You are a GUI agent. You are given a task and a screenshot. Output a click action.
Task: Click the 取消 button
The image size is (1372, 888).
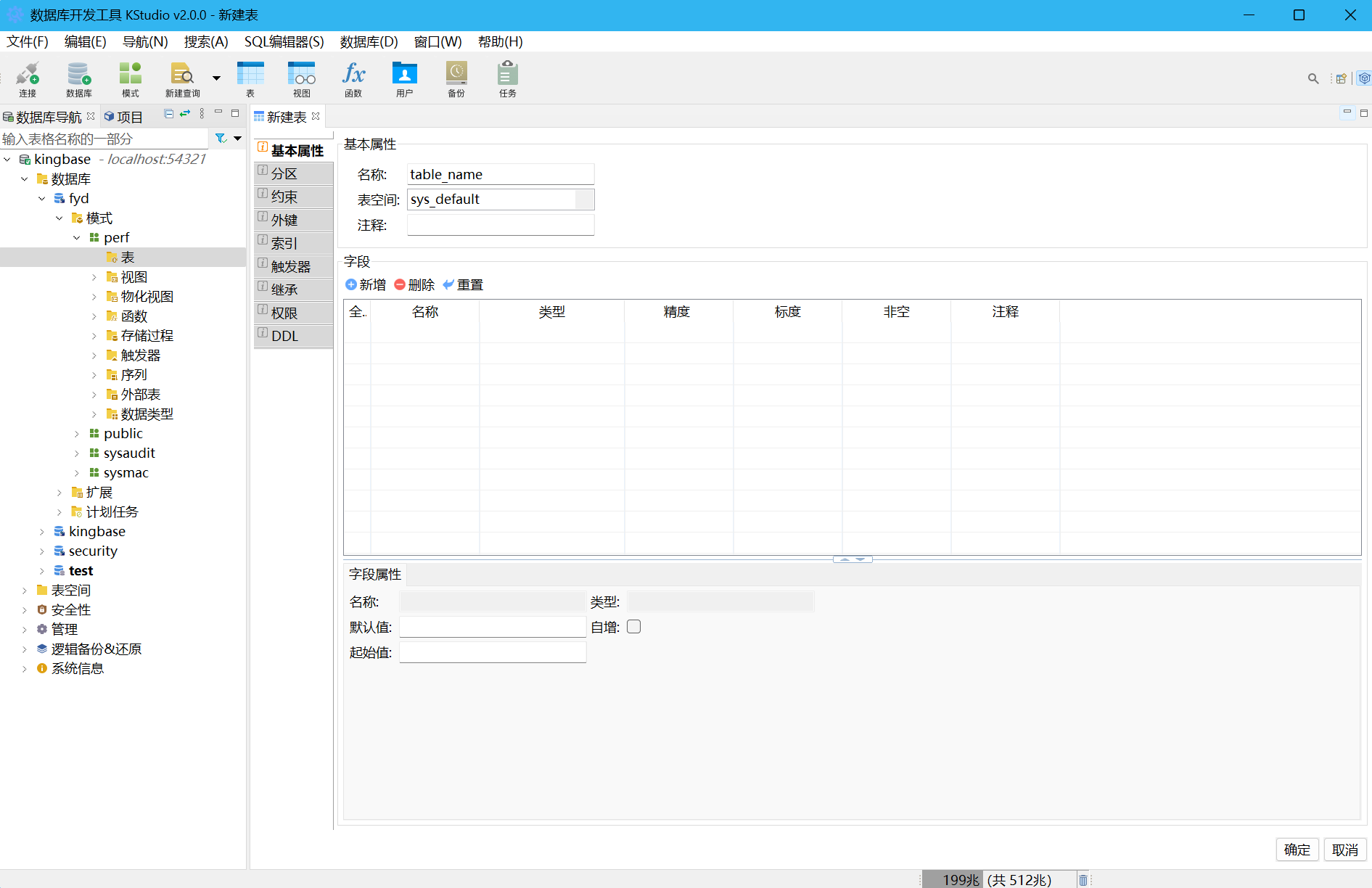[1345, 850]
